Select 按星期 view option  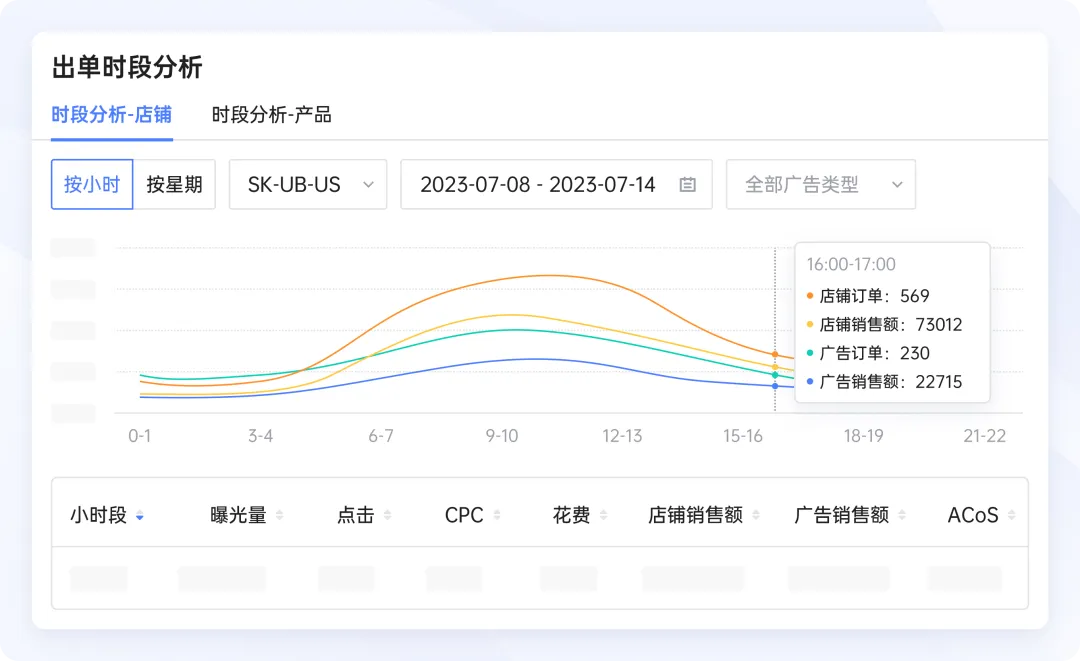(x=174, y=185)
